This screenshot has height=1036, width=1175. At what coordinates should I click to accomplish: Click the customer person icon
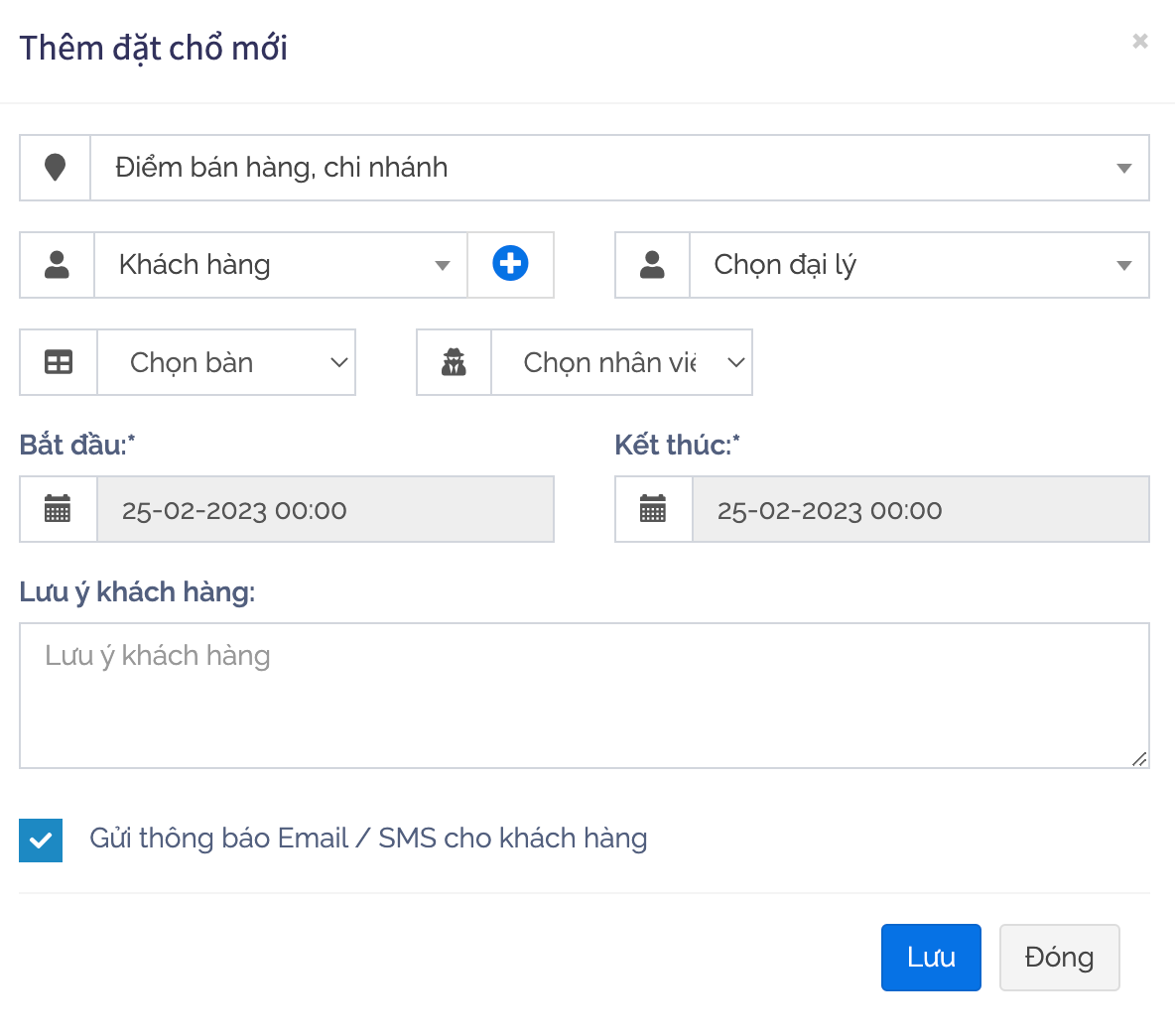(x=58, y=265)
